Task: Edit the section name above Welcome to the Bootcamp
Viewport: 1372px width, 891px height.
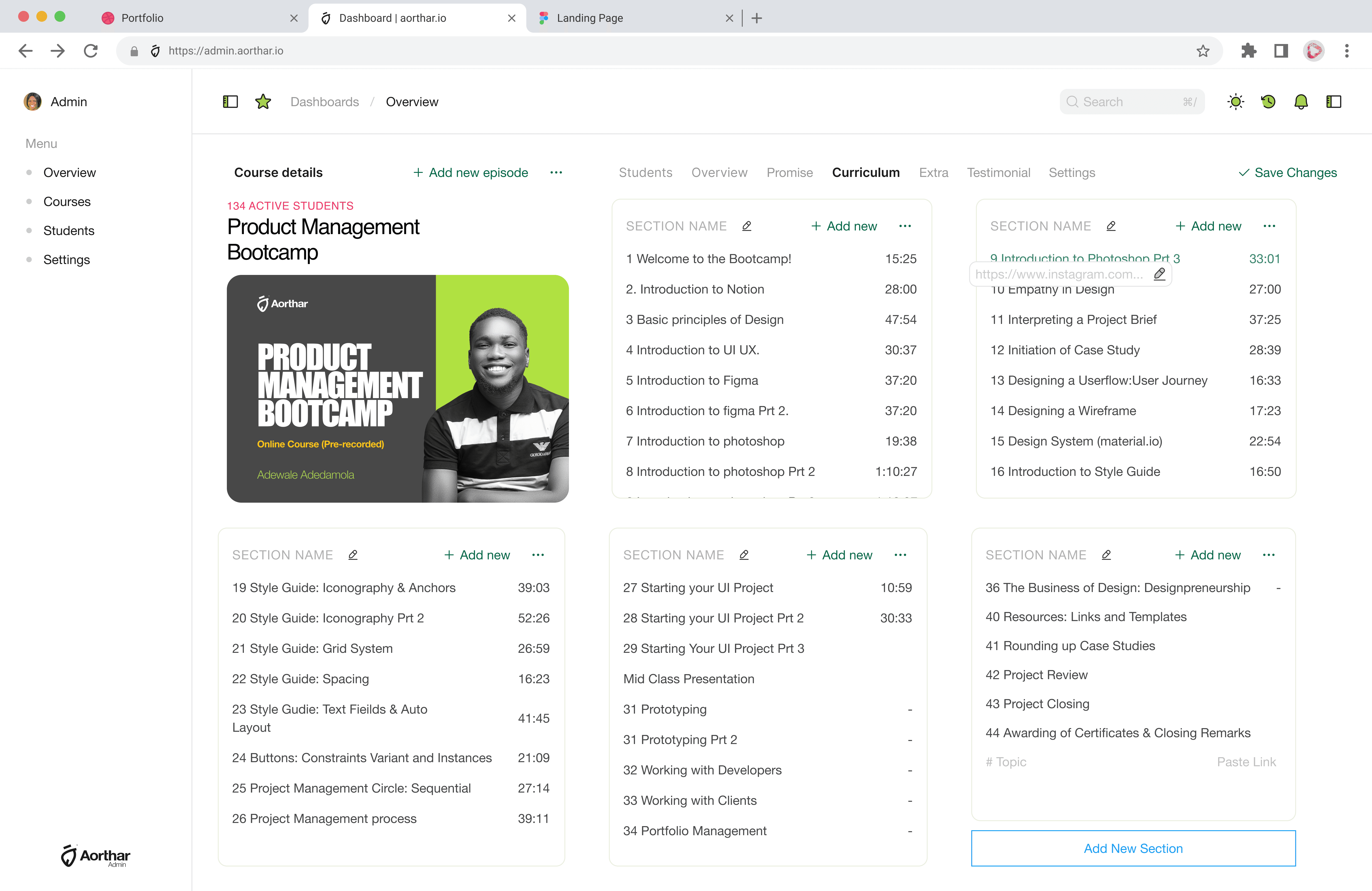Action: click(747, 226)
